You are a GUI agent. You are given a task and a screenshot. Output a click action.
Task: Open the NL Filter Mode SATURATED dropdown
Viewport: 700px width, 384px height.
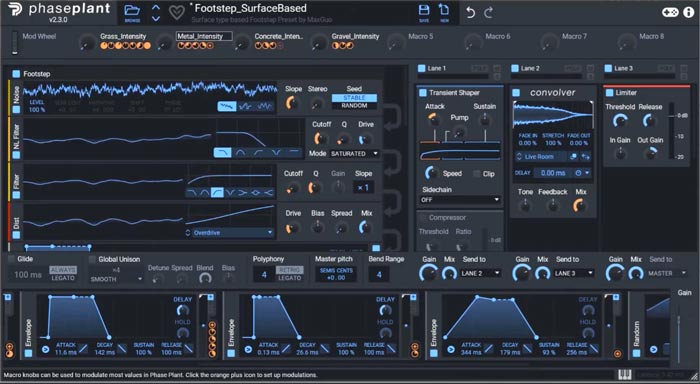click(354, 154)
